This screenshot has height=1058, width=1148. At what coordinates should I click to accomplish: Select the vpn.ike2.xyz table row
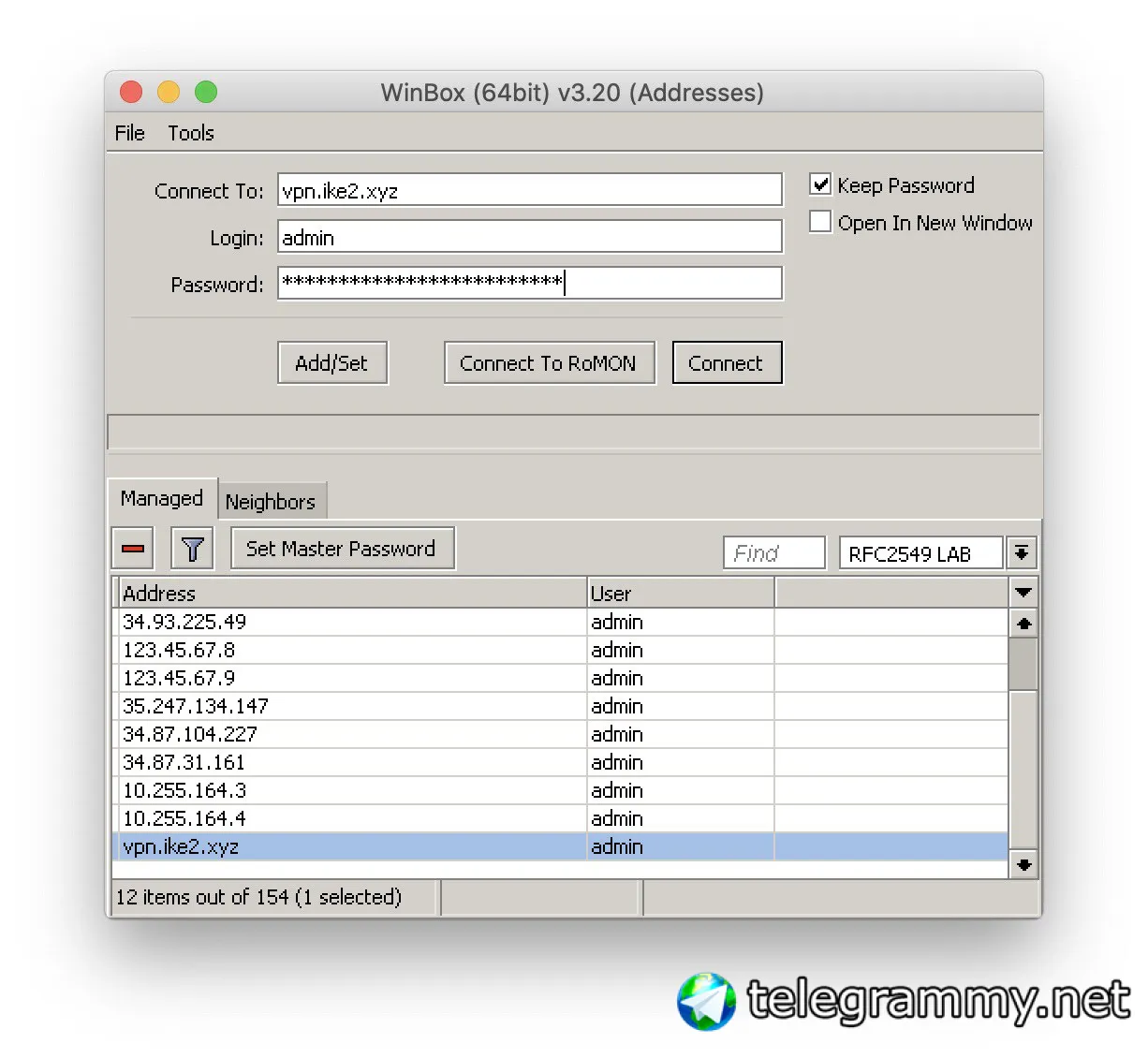coord(560,846)
